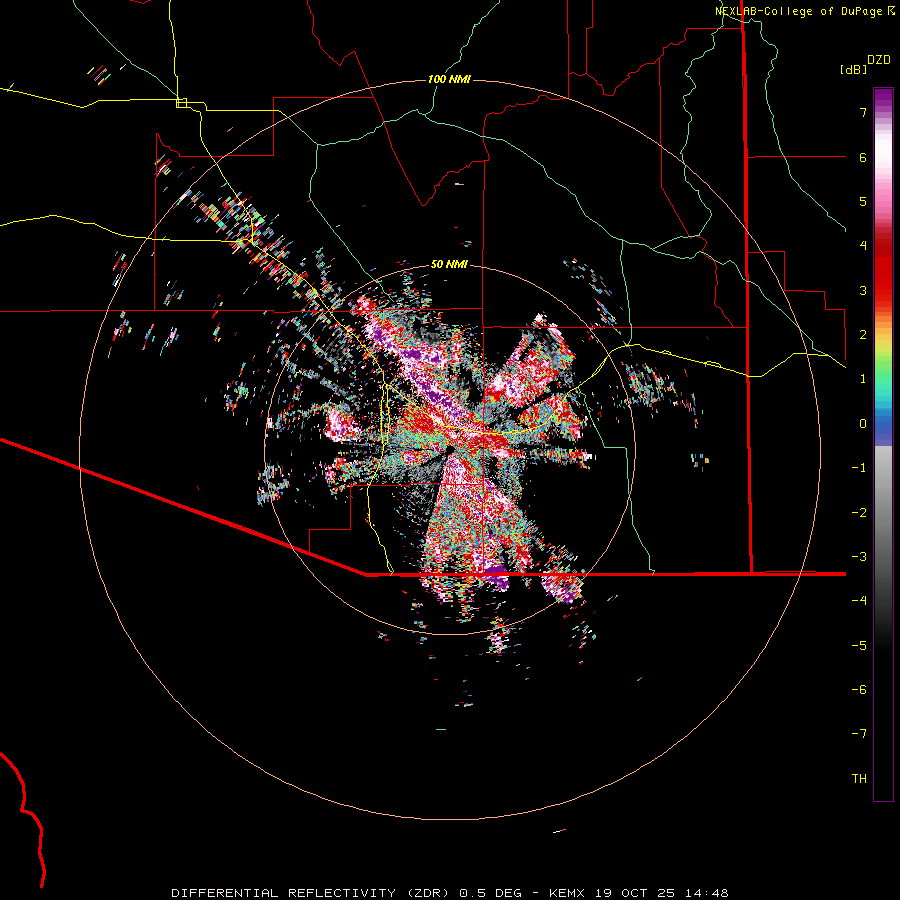Click the -6 value on the color scale
Screen dimensions: 900x900
859,689
